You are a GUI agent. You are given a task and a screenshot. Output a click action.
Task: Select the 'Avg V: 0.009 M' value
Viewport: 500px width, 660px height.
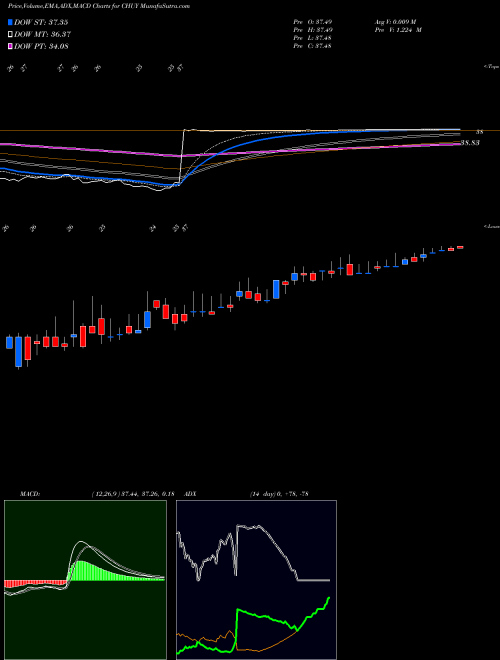pos(397,21)
